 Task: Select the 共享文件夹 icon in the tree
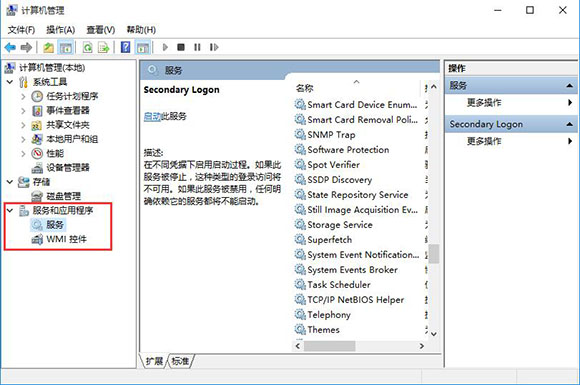click(37, 125)
